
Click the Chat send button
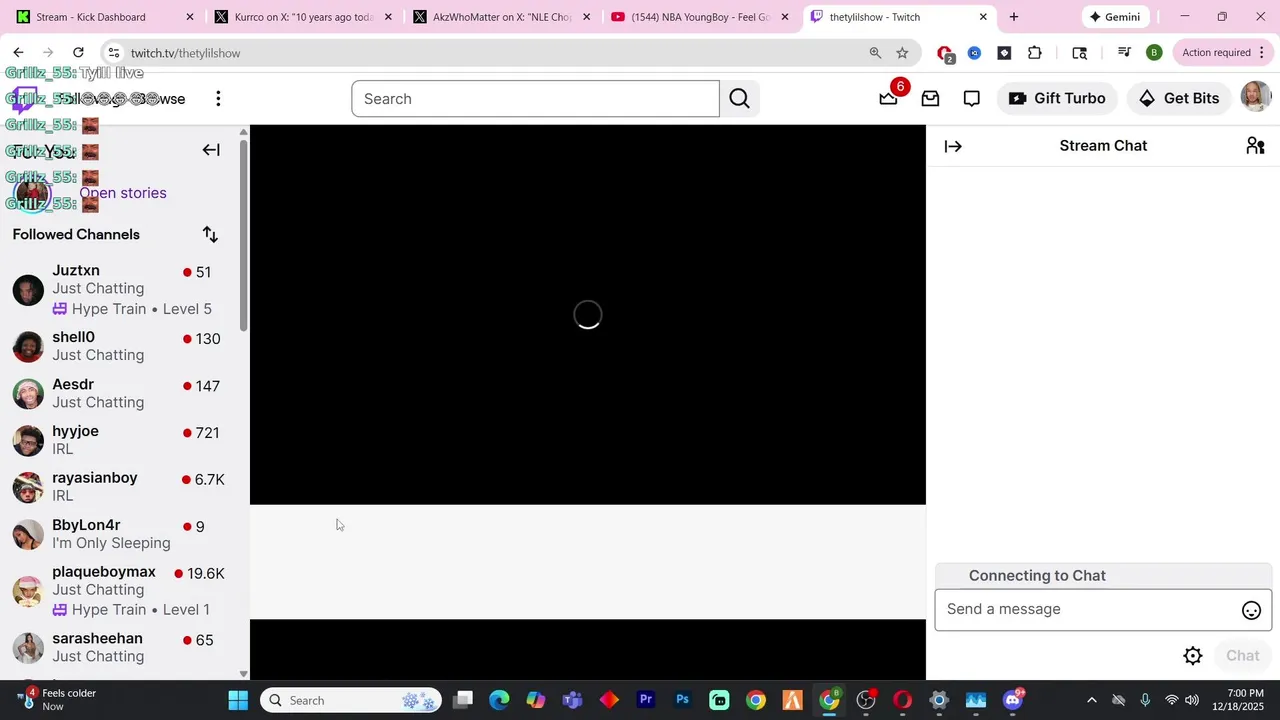1243,656
